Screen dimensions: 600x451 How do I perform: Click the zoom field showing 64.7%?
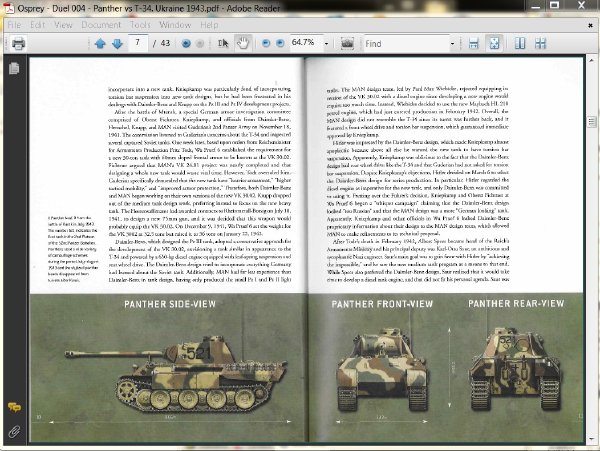[x=306, y=43]
